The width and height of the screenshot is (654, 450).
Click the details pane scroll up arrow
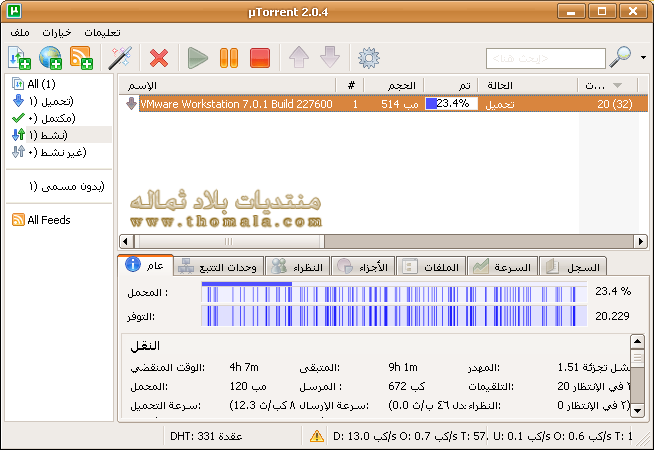pos(637,342)
